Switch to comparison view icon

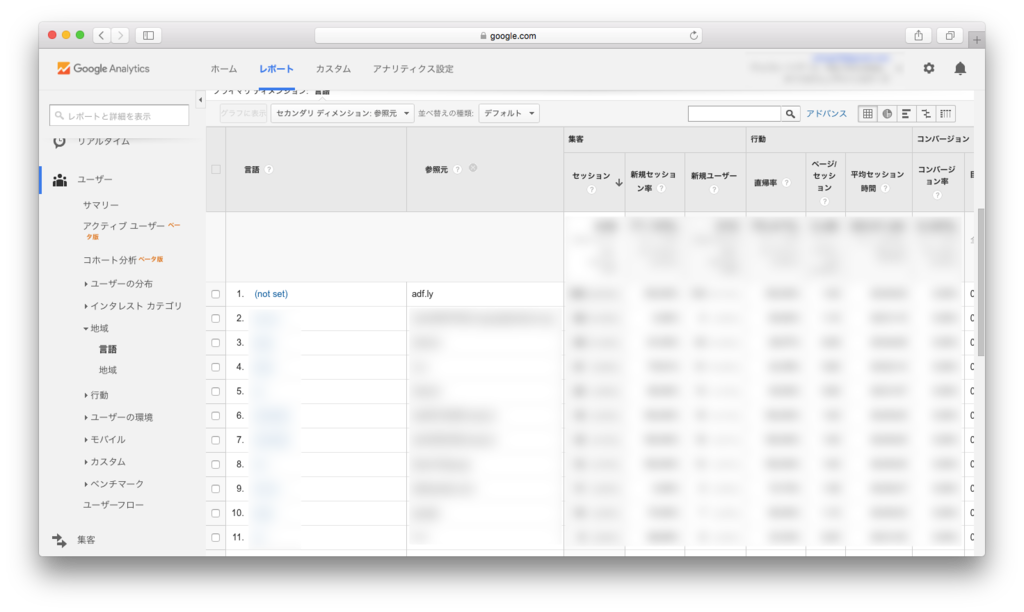tap(926, 114)
